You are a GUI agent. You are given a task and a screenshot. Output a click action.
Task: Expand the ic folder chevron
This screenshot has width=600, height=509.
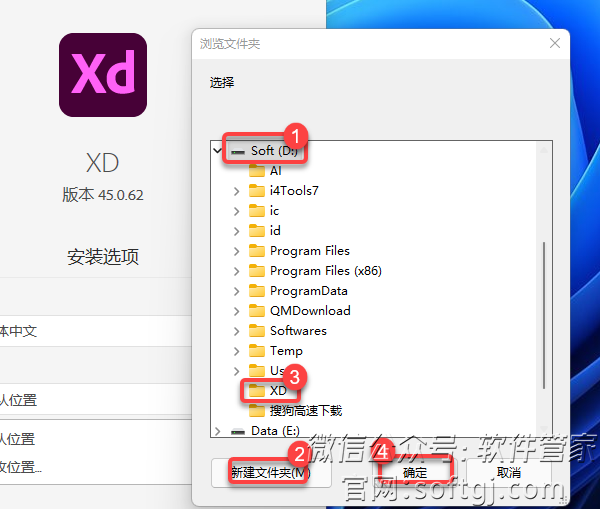pyautogui.click(x=236, y=211)
